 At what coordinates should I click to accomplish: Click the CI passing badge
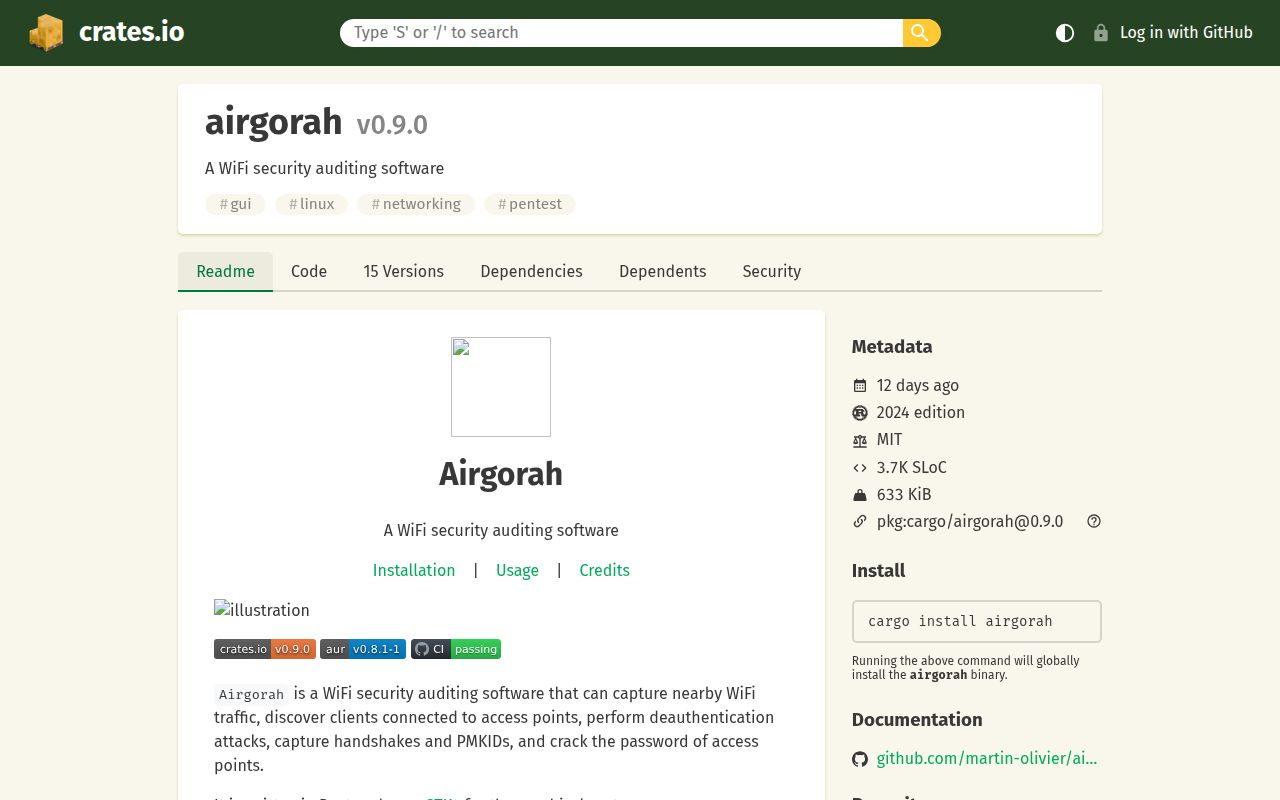[456, 649]
